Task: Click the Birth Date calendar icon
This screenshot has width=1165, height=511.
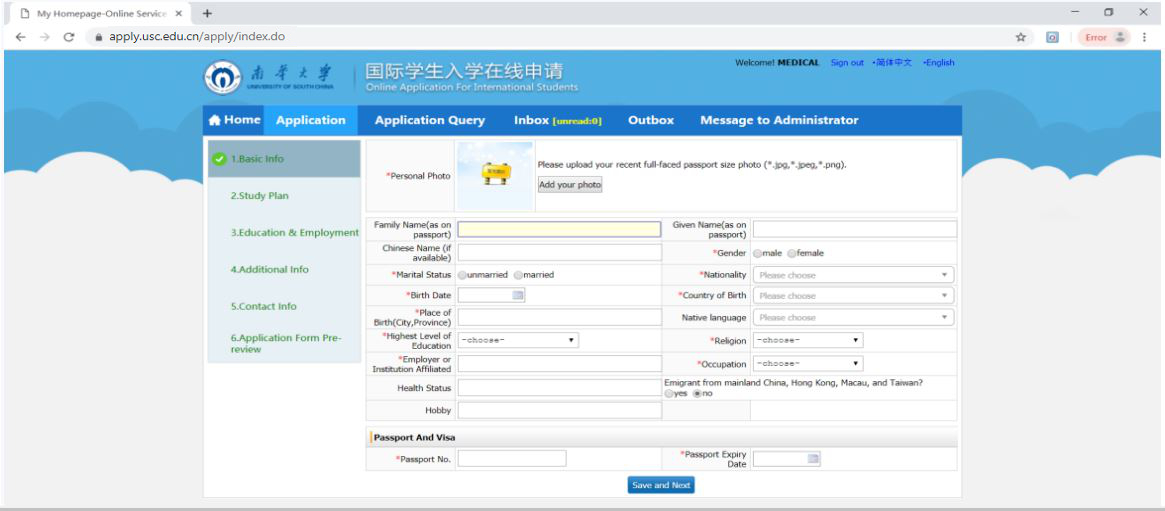Action: point(517,295)
